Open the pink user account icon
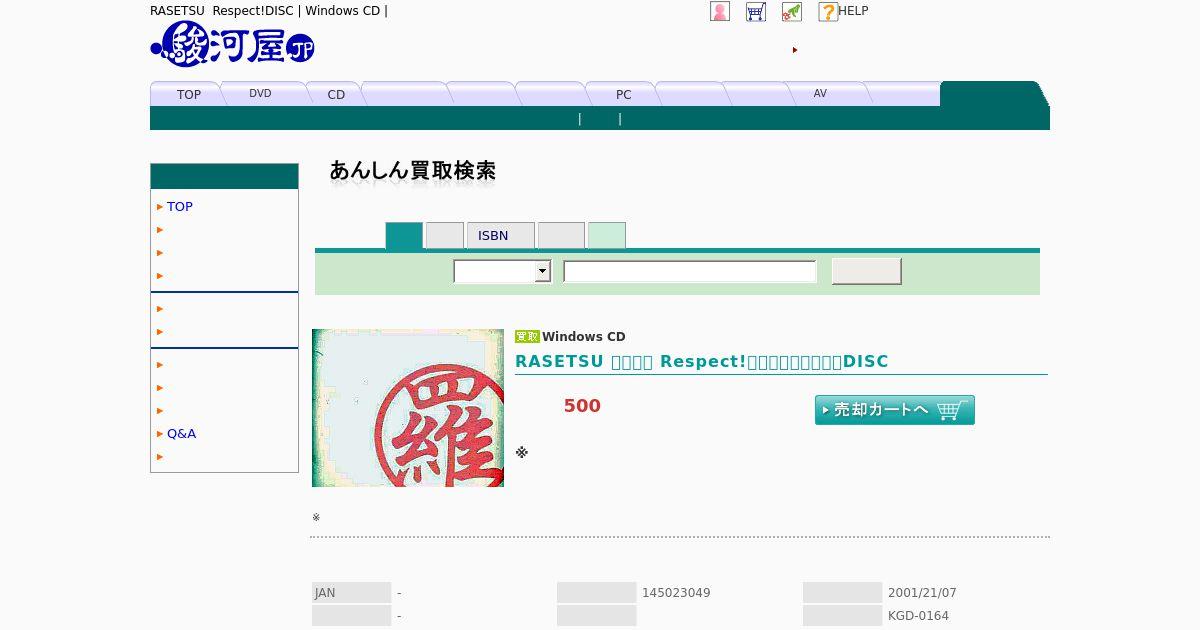This screenshot has width=1200, height=630. pos(720,11)
